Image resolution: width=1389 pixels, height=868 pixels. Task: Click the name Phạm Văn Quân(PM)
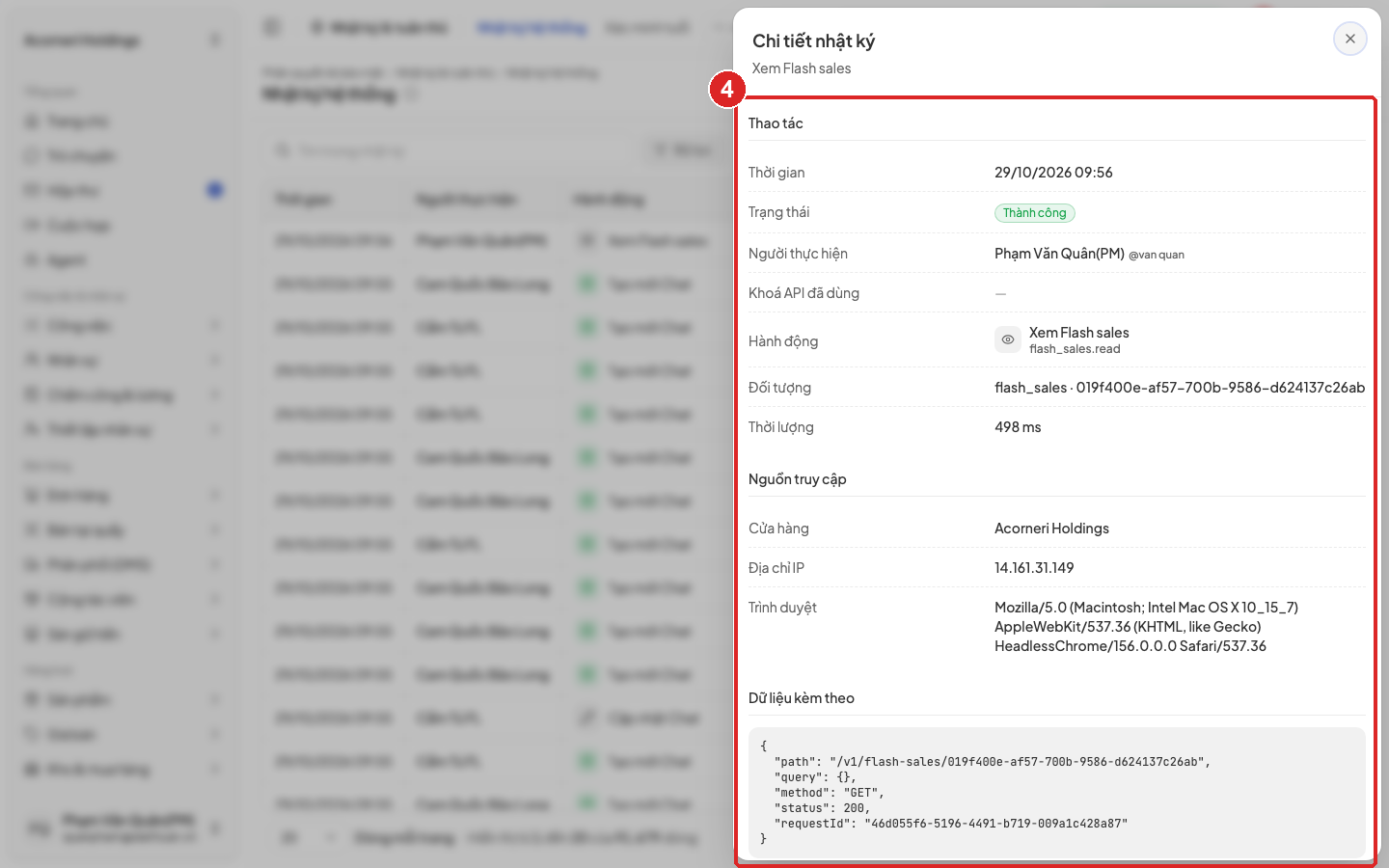pos(1059,254)
